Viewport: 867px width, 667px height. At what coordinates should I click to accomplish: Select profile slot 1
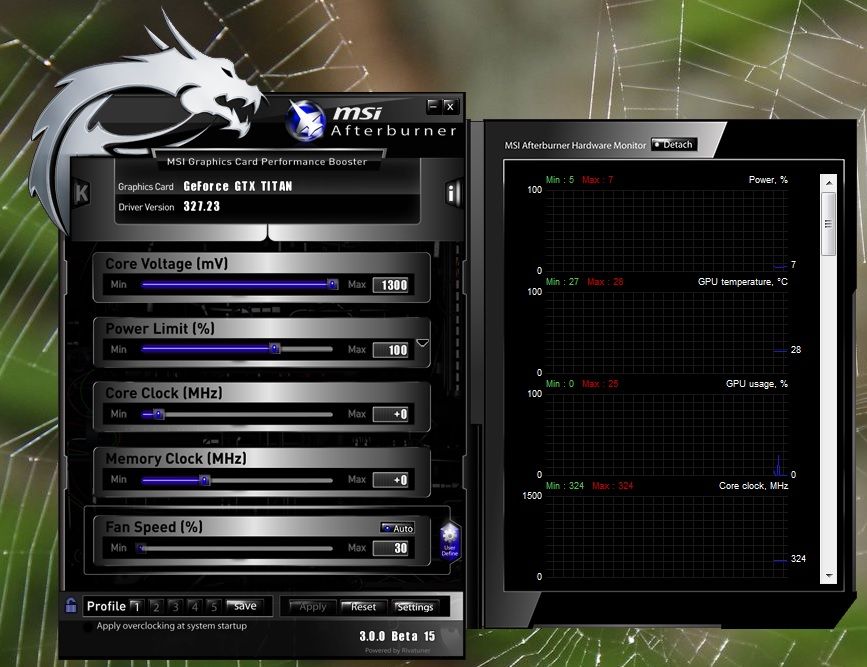pos(137,606)
